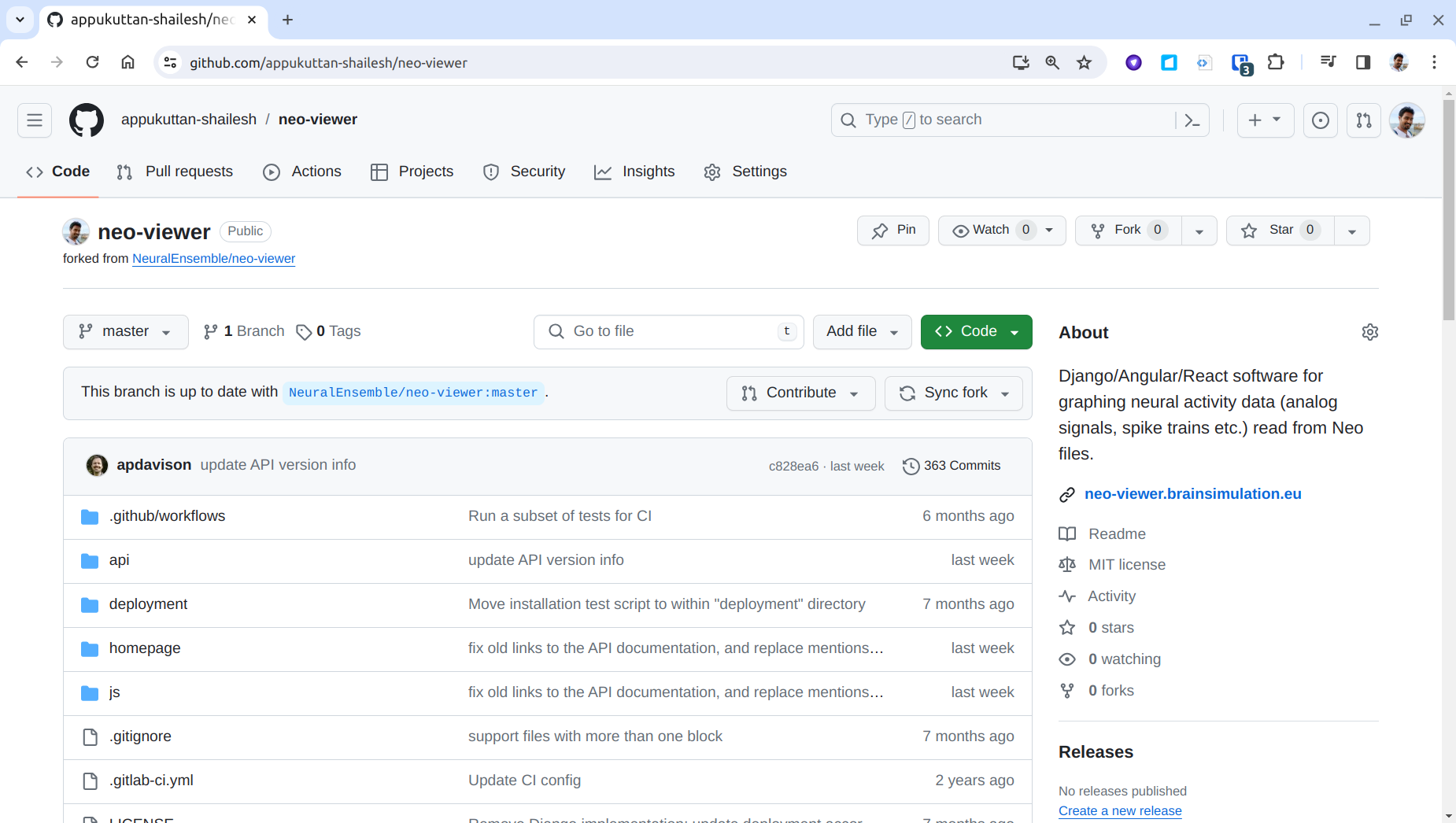This screenshot has width=1456, height=823.
Task: Pin the neo-viewer repository
Action: point(893,231)
